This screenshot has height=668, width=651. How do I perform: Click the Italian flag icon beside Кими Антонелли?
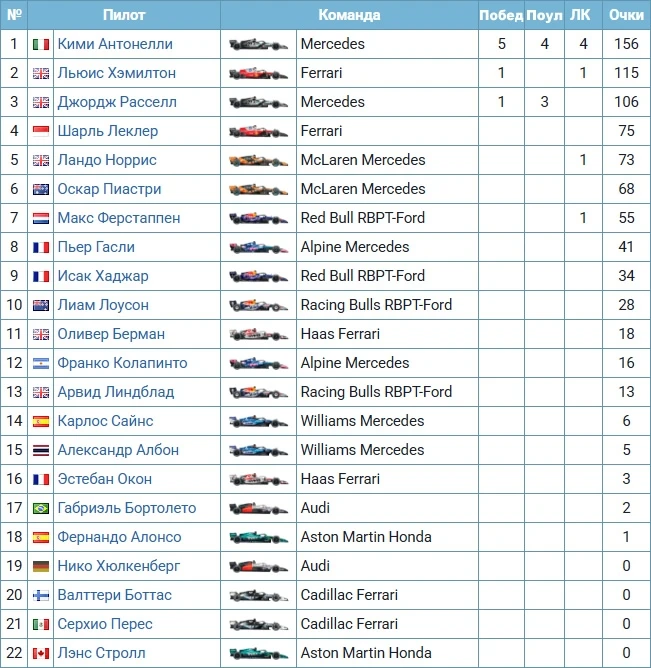[41, 44]
